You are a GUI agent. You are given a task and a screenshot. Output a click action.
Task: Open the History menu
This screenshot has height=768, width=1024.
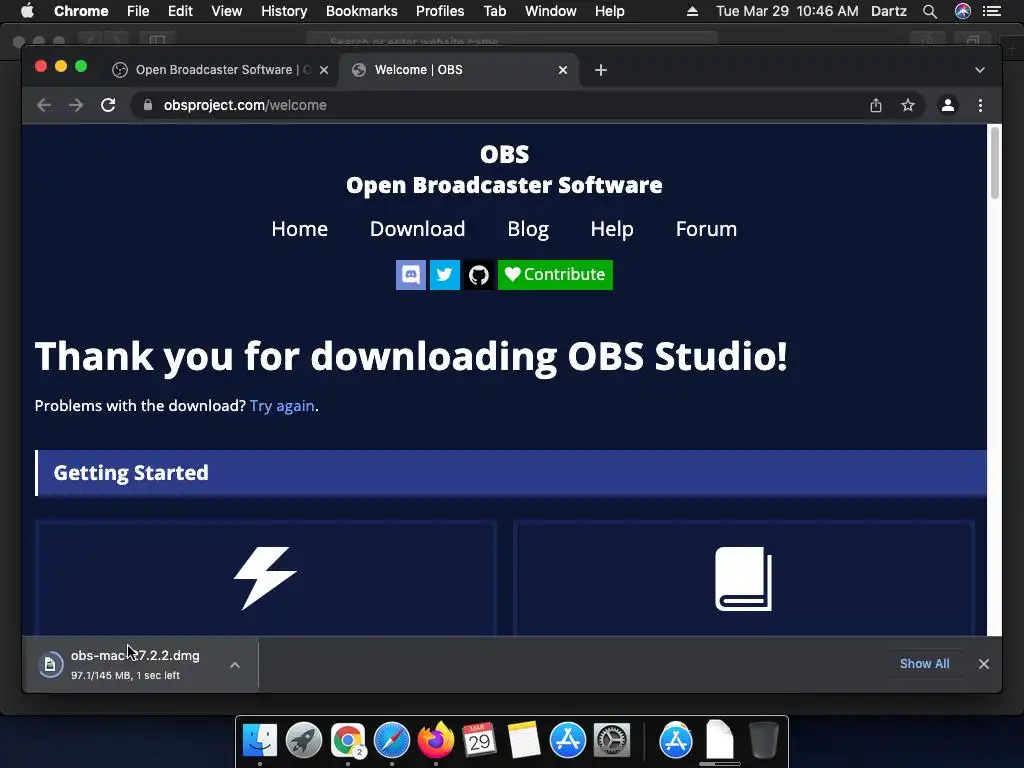click(x=284, y=11)
